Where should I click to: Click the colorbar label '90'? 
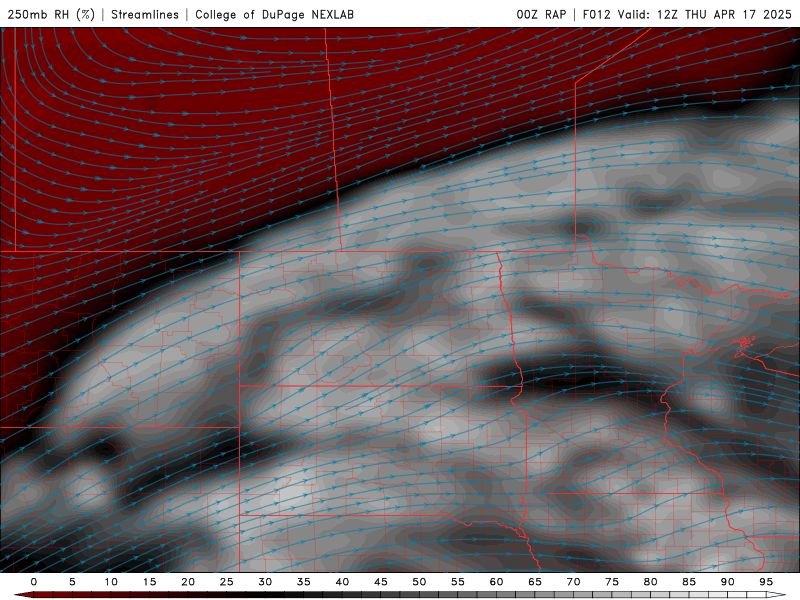(x=728, y=582)
